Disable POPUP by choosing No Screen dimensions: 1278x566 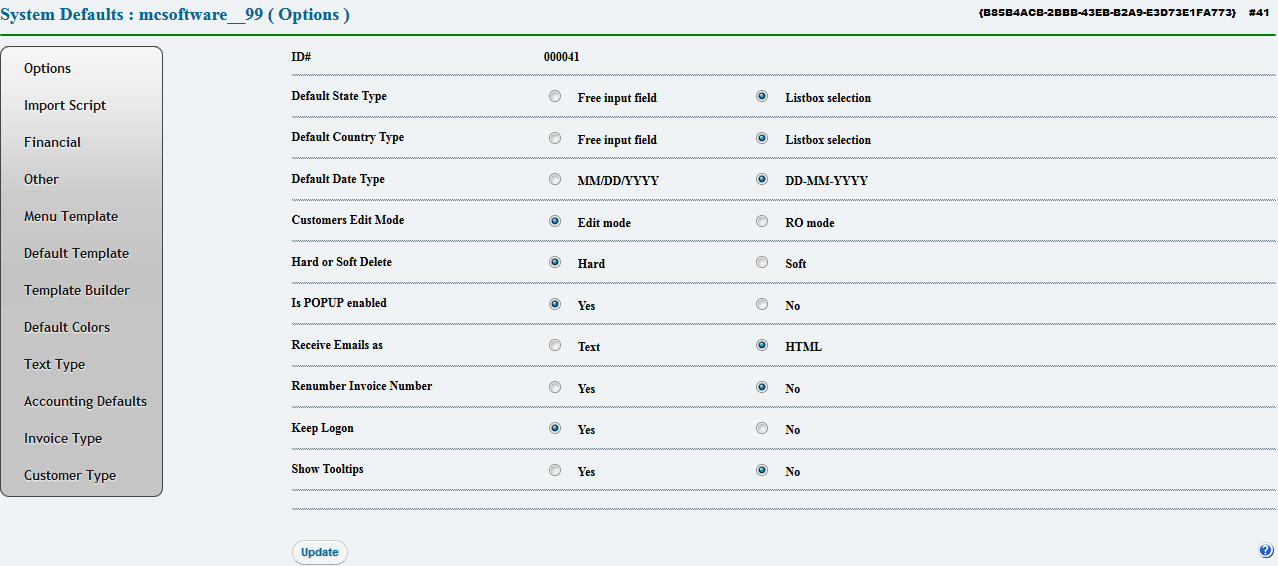pyautogui.click(x=762, y=304)
